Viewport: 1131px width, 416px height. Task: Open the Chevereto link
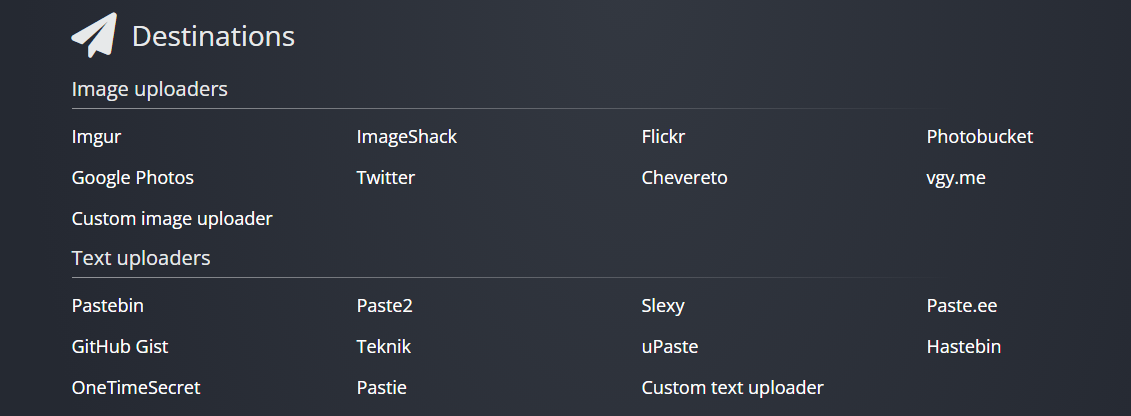pyautogui.click(x=684, y=178)
